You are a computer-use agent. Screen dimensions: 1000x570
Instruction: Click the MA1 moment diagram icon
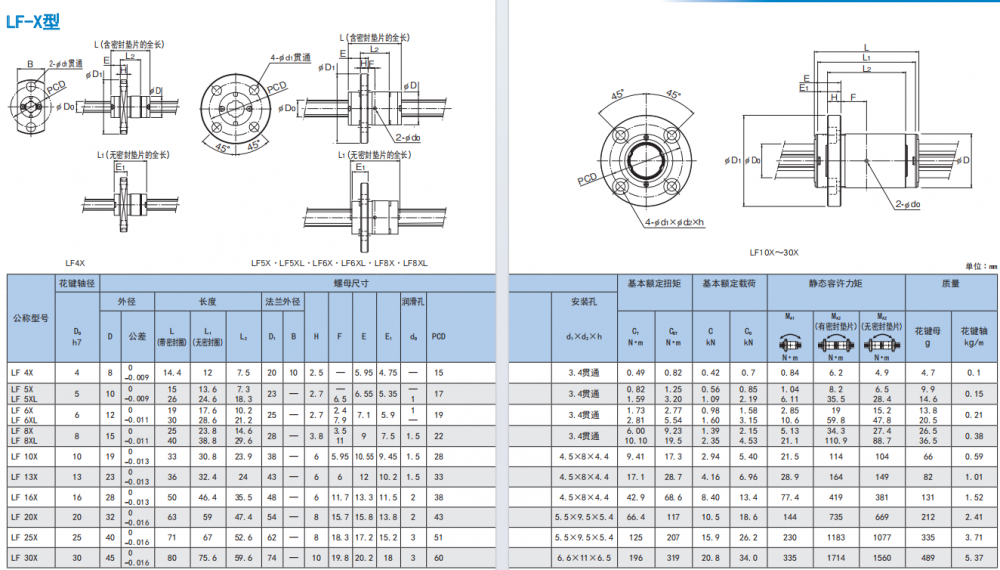[789, 344]
